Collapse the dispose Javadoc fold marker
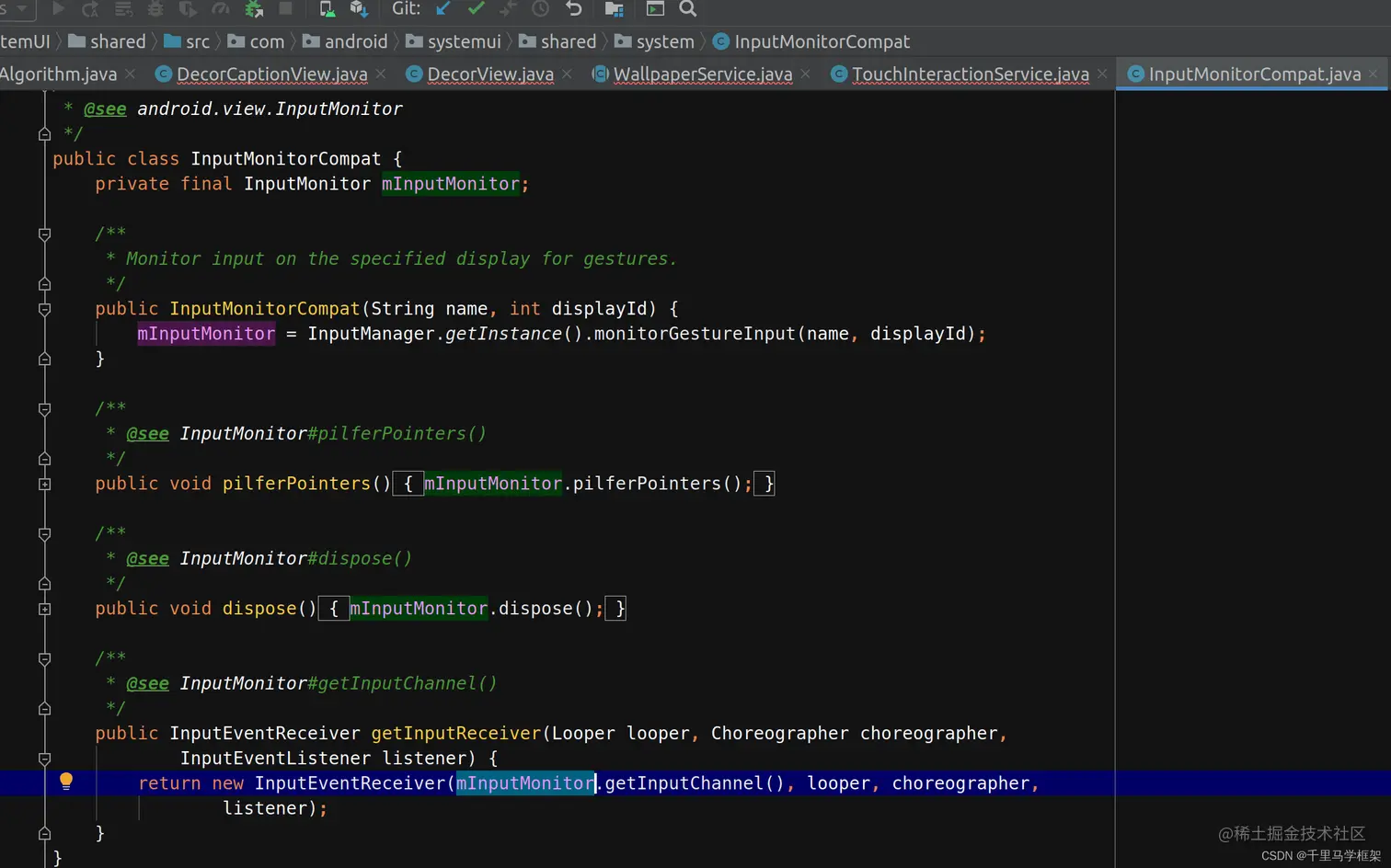The height and width of the screenshot is (868, 1391). [44, 534]
